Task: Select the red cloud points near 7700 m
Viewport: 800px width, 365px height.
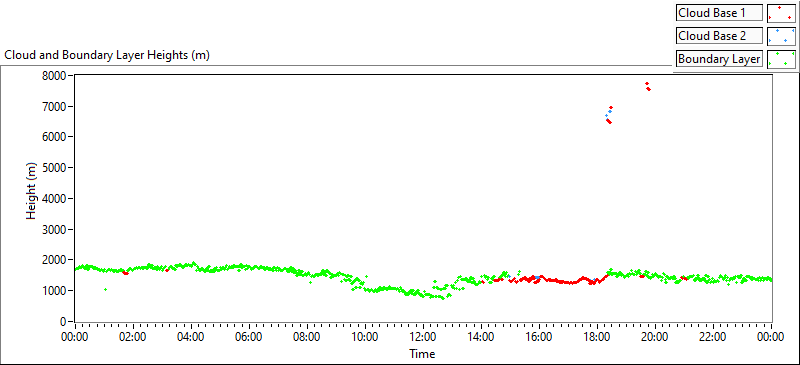Action: 647,86
